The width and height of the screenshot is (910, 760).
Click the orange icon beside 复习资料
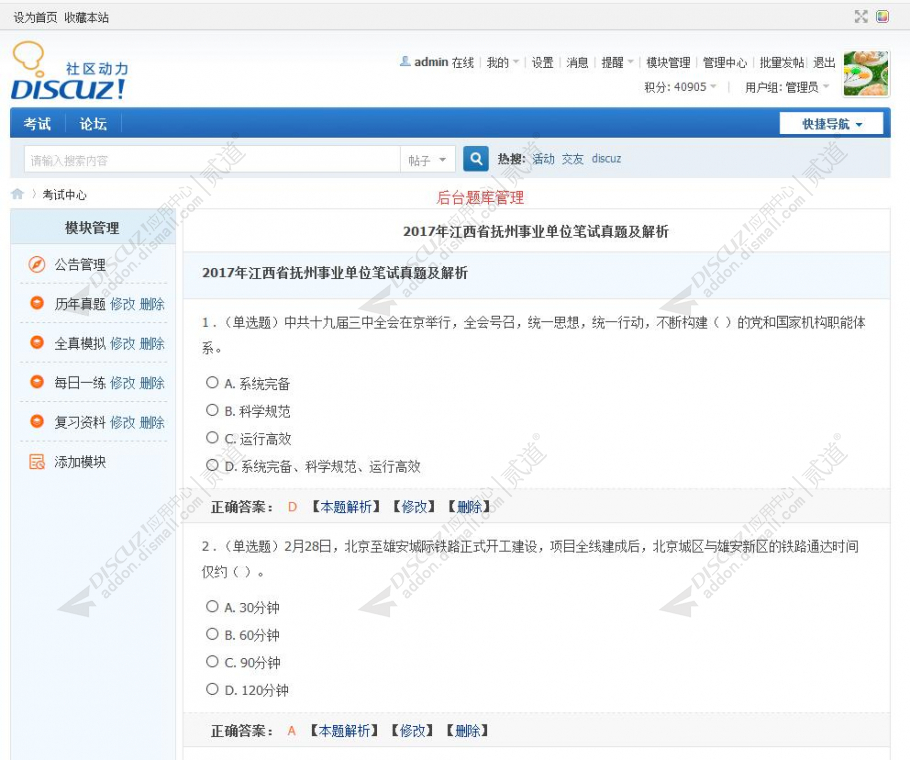[x=37, y=421]
